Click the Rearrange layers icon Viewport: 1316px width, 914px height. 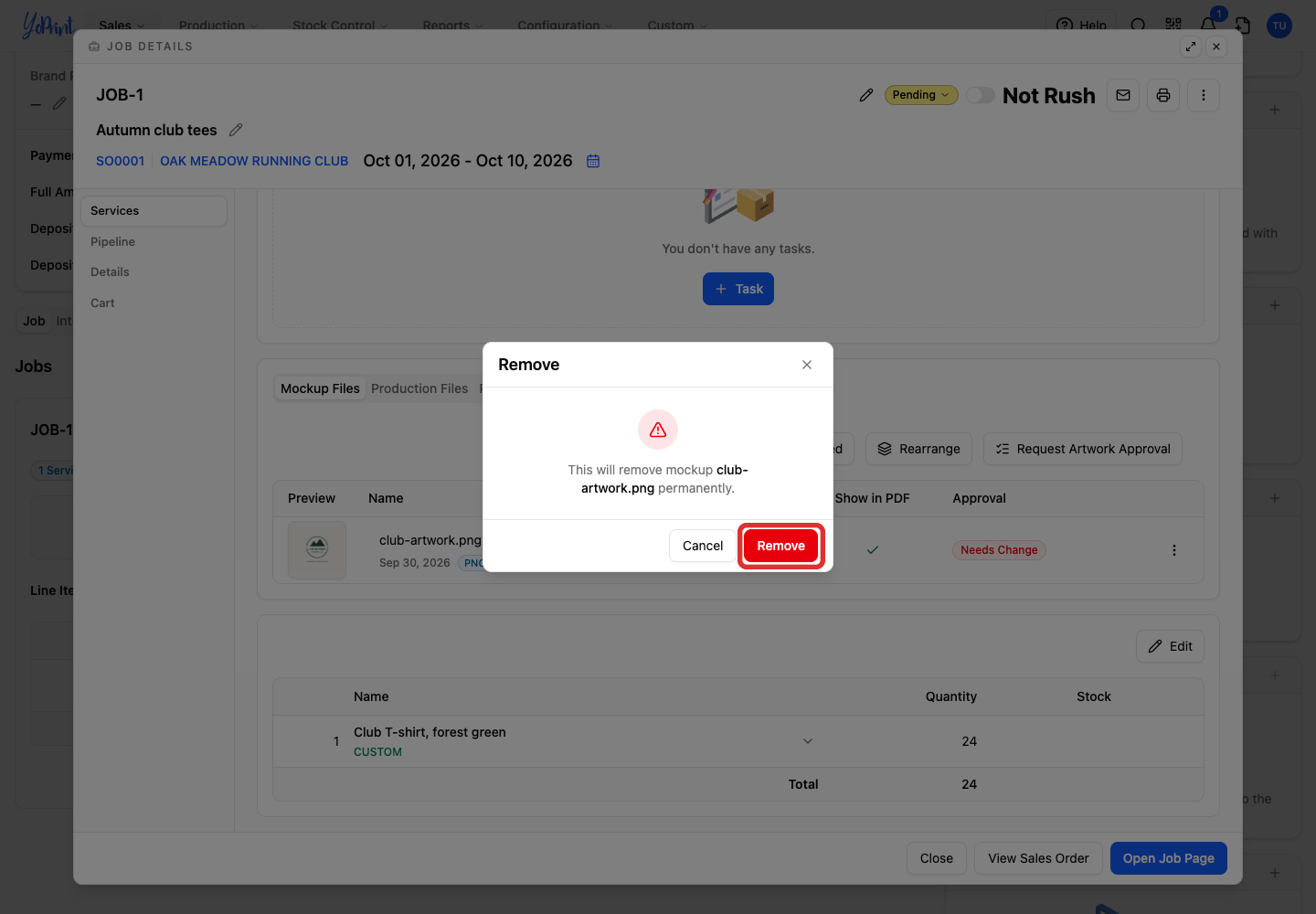pyautogui.click(x=885, y=449)
